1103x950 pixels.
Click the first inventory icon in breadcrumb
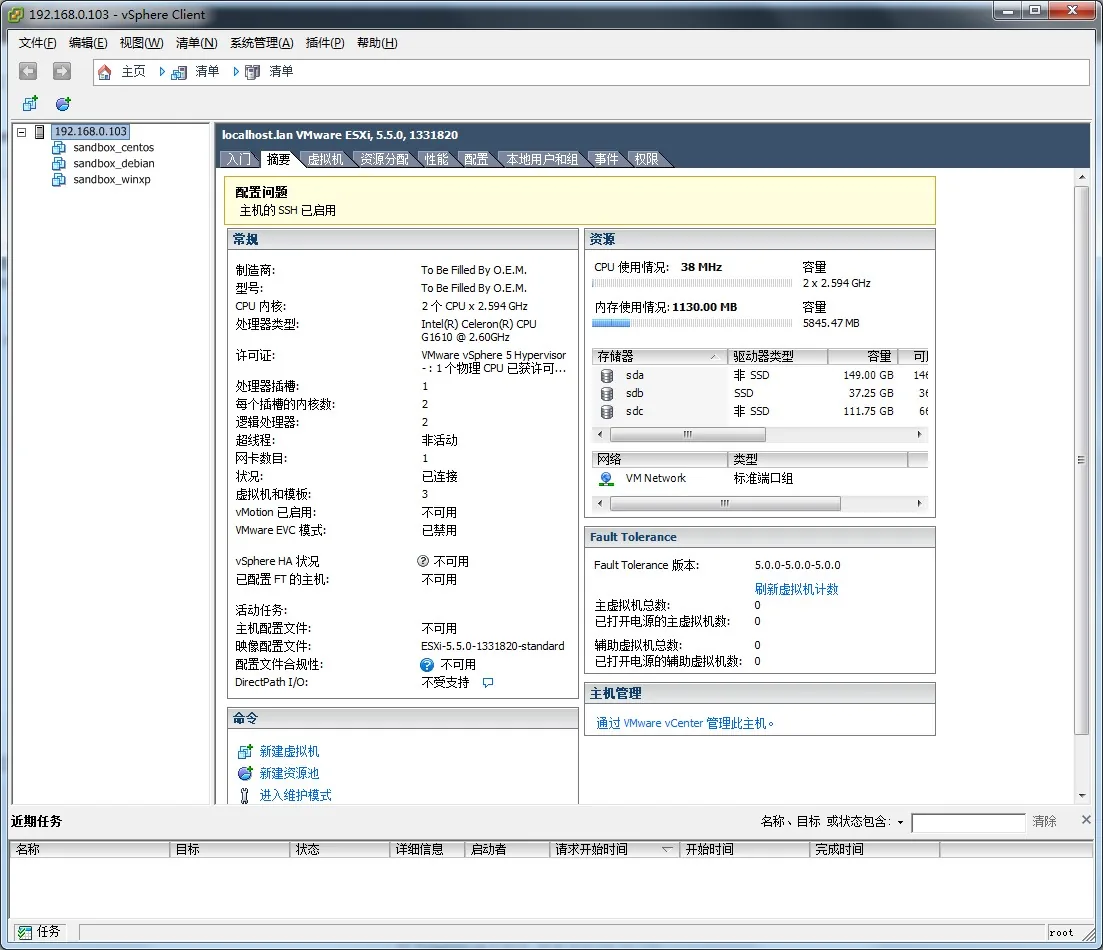(179, 72)
